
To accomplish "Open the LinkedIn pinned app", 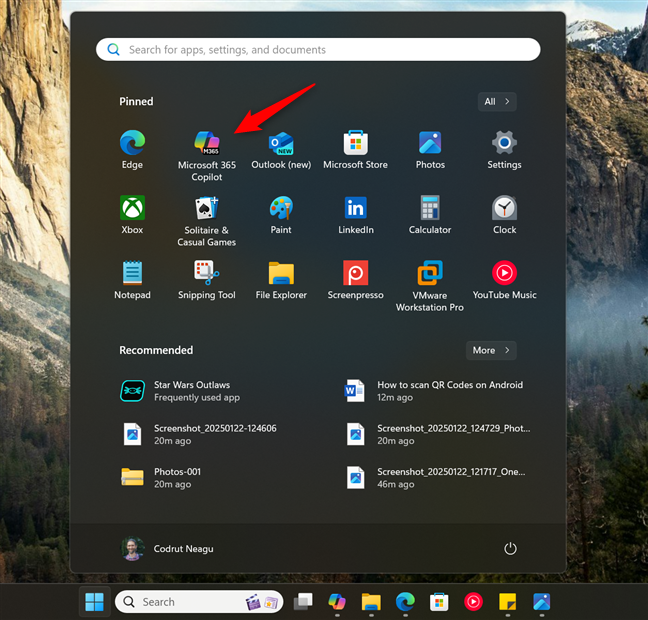I will (x=356, y=215).
